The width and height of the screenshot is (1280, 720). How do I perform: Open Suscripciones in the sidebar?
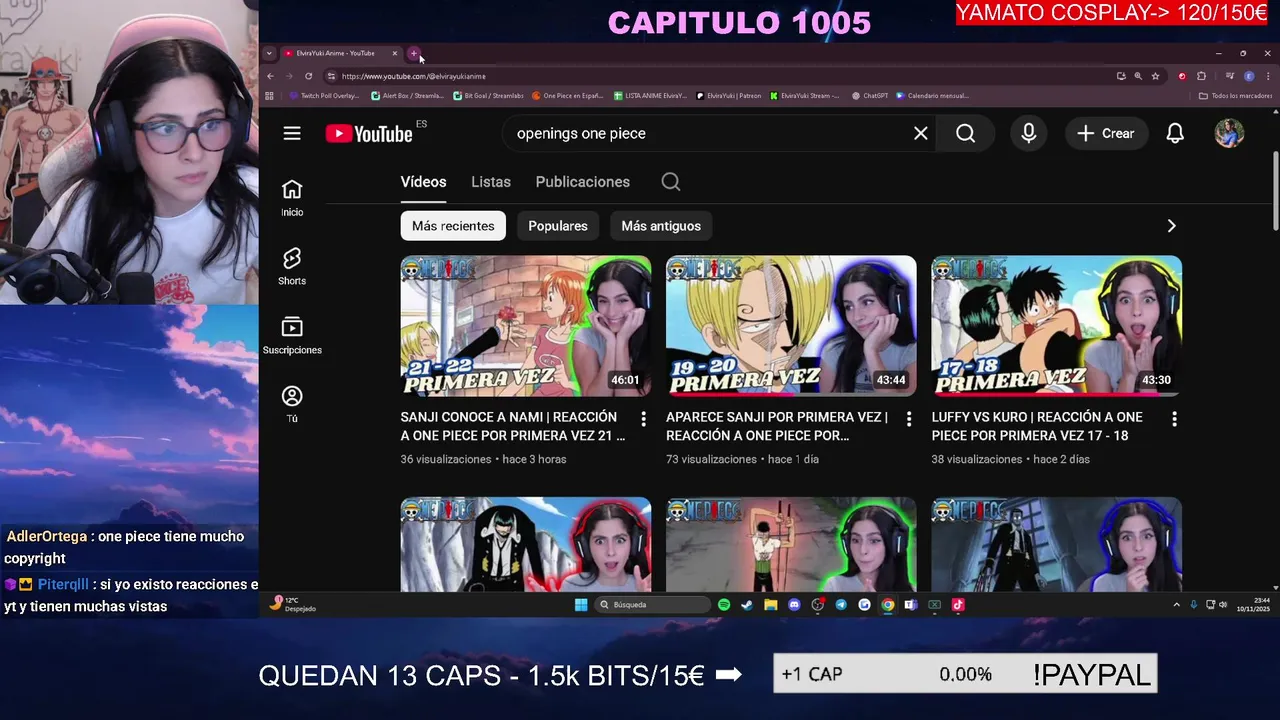tap(292, 335)
